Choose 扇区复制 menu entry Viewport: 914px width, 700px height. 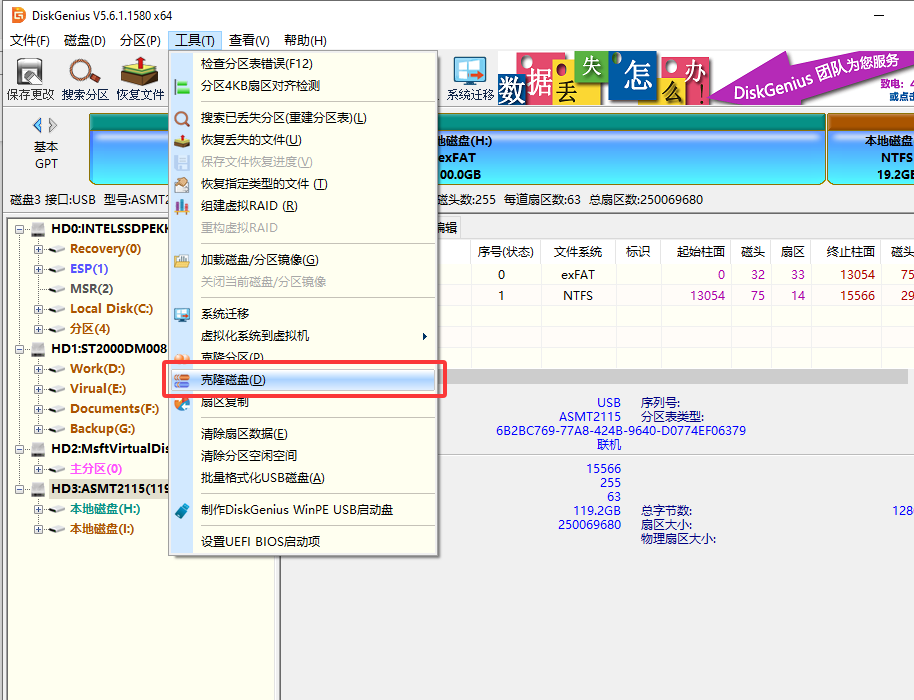(303, 402)
